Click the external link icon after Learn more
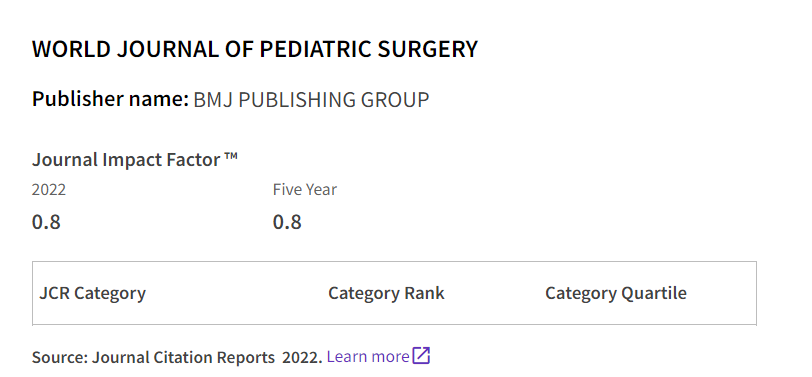This screenshot has height=377, width=812. click(421, 356)
